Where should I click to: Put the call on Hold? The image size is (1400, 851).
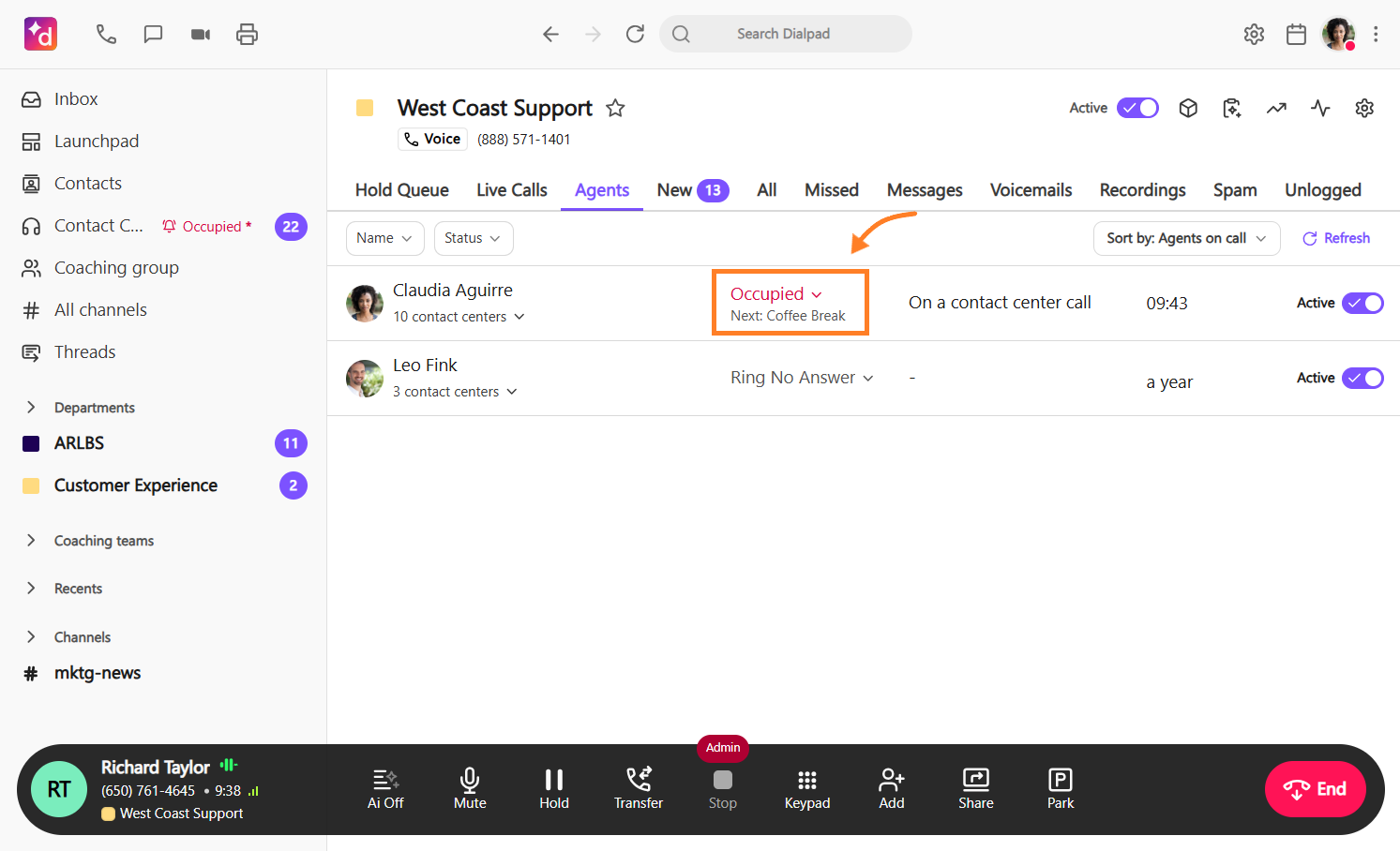tap(554, 789)
